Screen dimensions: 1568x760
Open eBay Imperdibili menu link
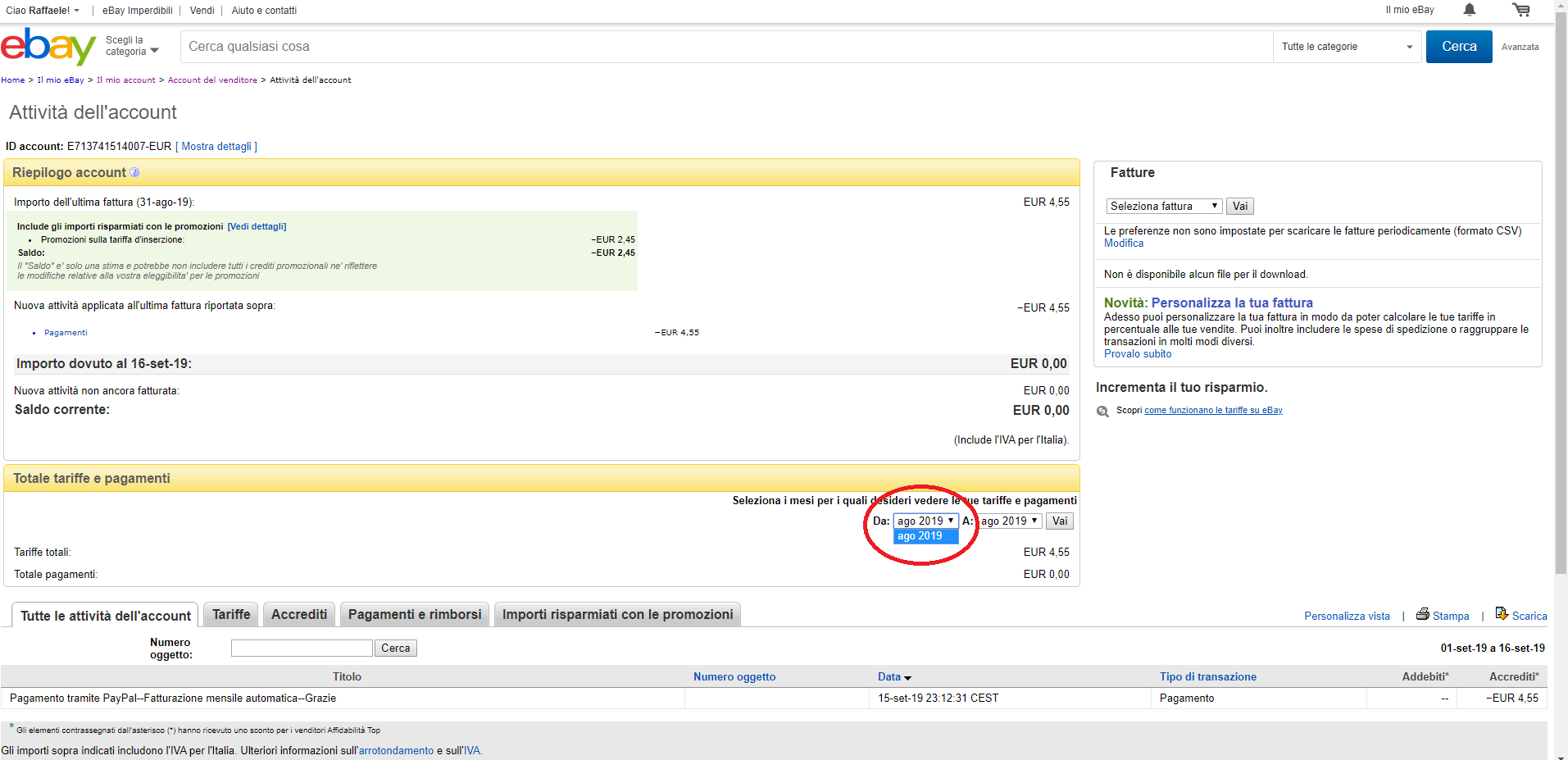pyautogui.click(x=138, y=11)
